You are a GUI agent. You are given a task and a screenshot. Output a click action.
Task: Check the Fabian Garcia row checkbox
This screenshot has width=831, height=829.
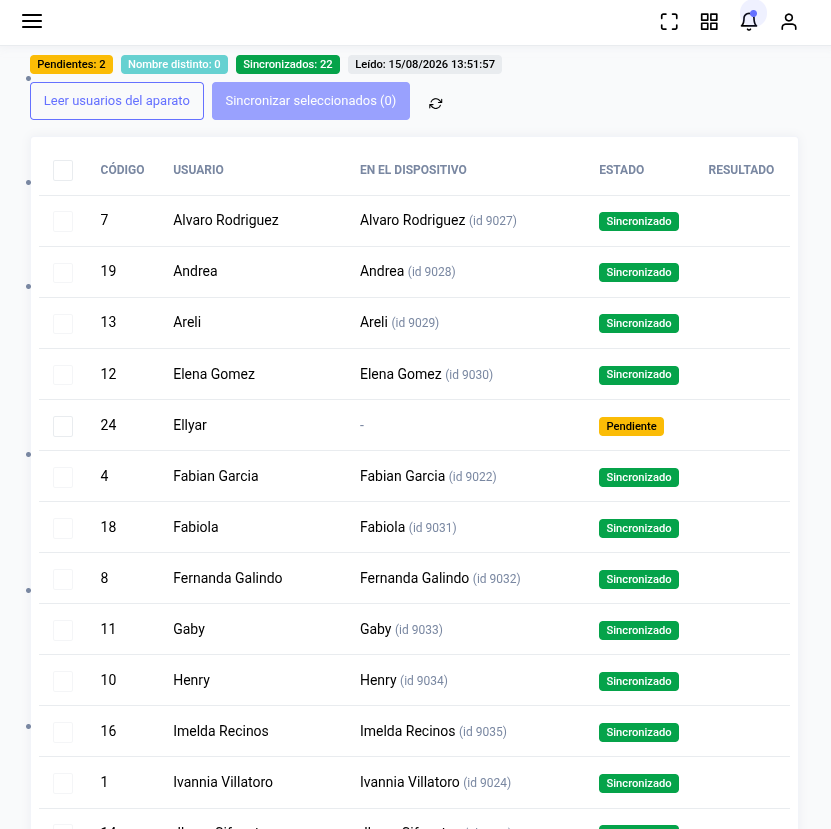tap(63, 477)
